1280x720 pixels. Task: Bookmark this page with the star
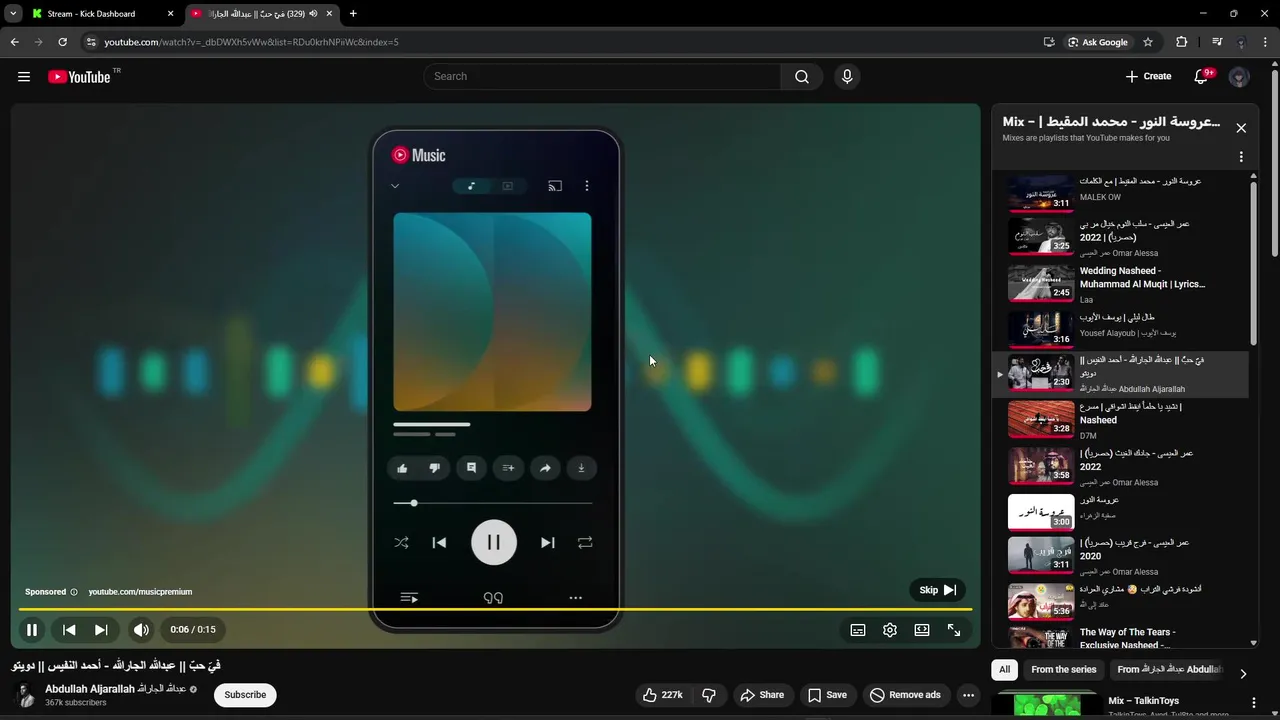pyautogui.click(x=1148, y=42)
